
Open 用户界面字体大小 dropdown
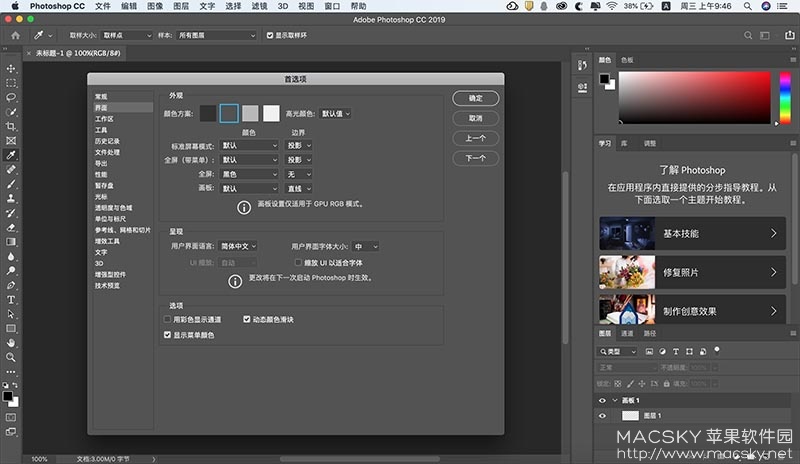(366, 247)
